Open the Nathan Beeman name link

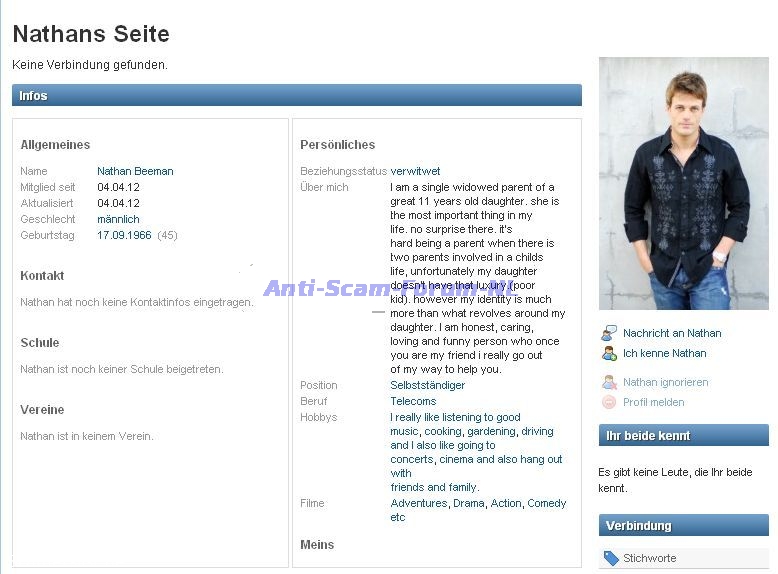135,171
